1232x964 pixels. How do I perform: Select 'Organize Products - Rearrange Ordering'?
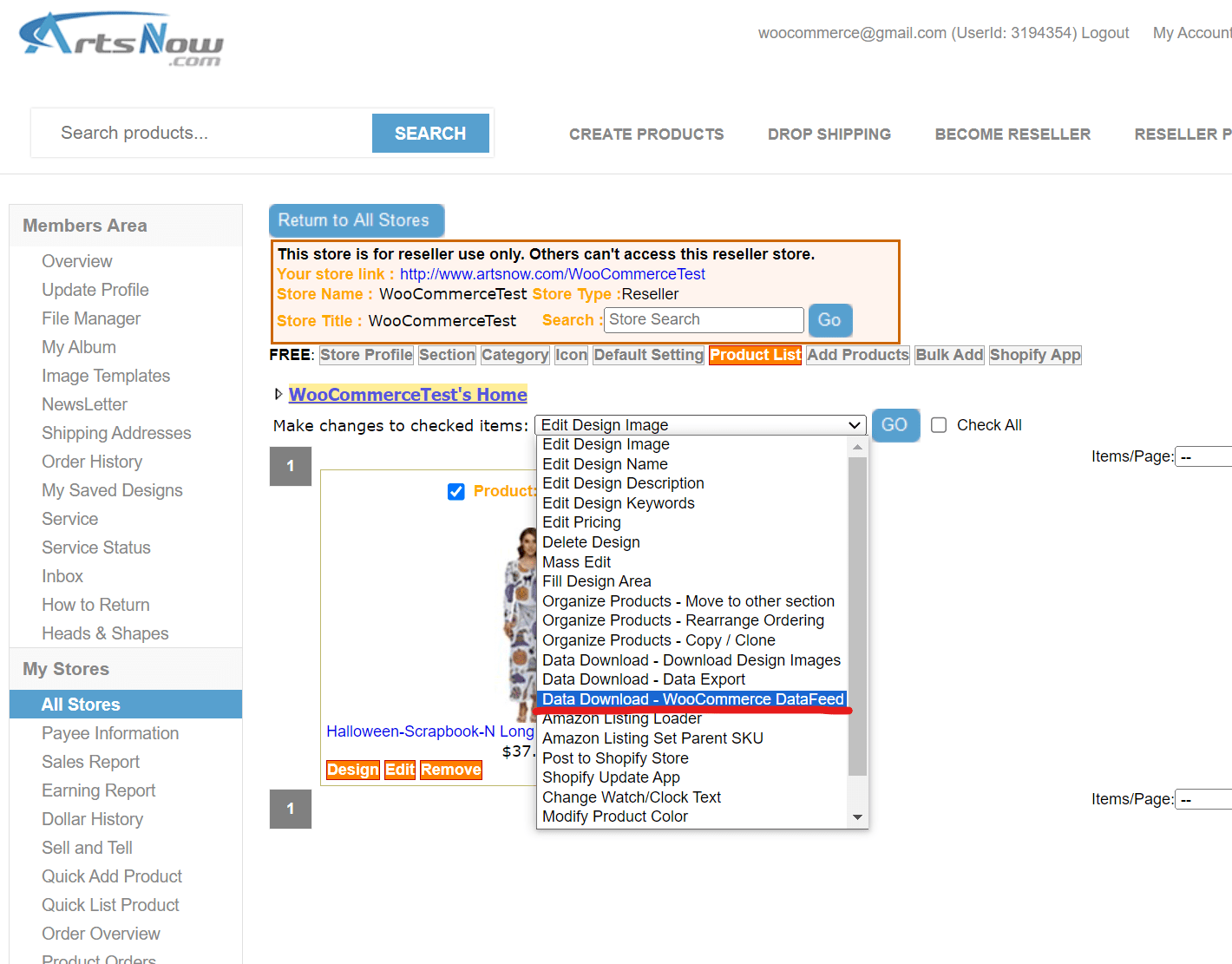(x=683, y=620)
